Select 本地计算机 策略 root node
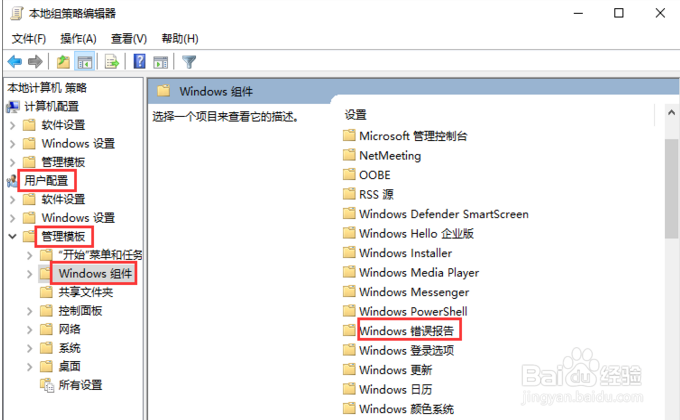The width and height of the screenshot is (680, 420). click(47, 88)
